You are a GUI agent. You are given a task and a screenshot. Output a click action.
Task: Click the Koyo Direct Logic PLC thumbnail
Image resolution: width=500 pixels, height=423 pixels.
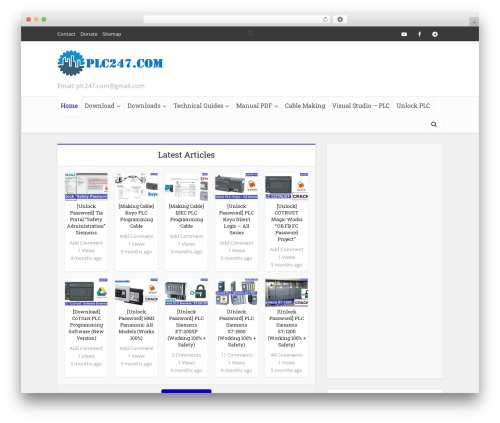coord(236,186)
